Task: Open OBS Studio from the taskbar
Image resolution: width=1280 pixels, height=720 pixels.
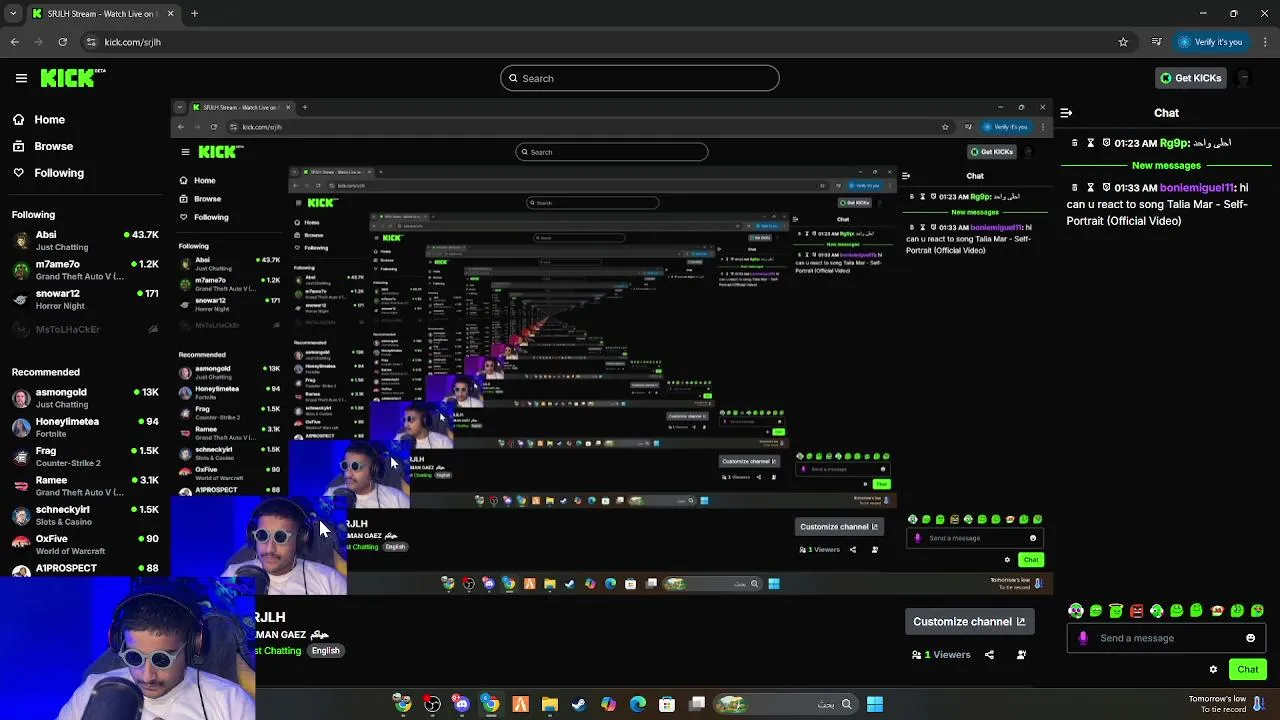Action: pyautogui.click(x=432, y=704)
